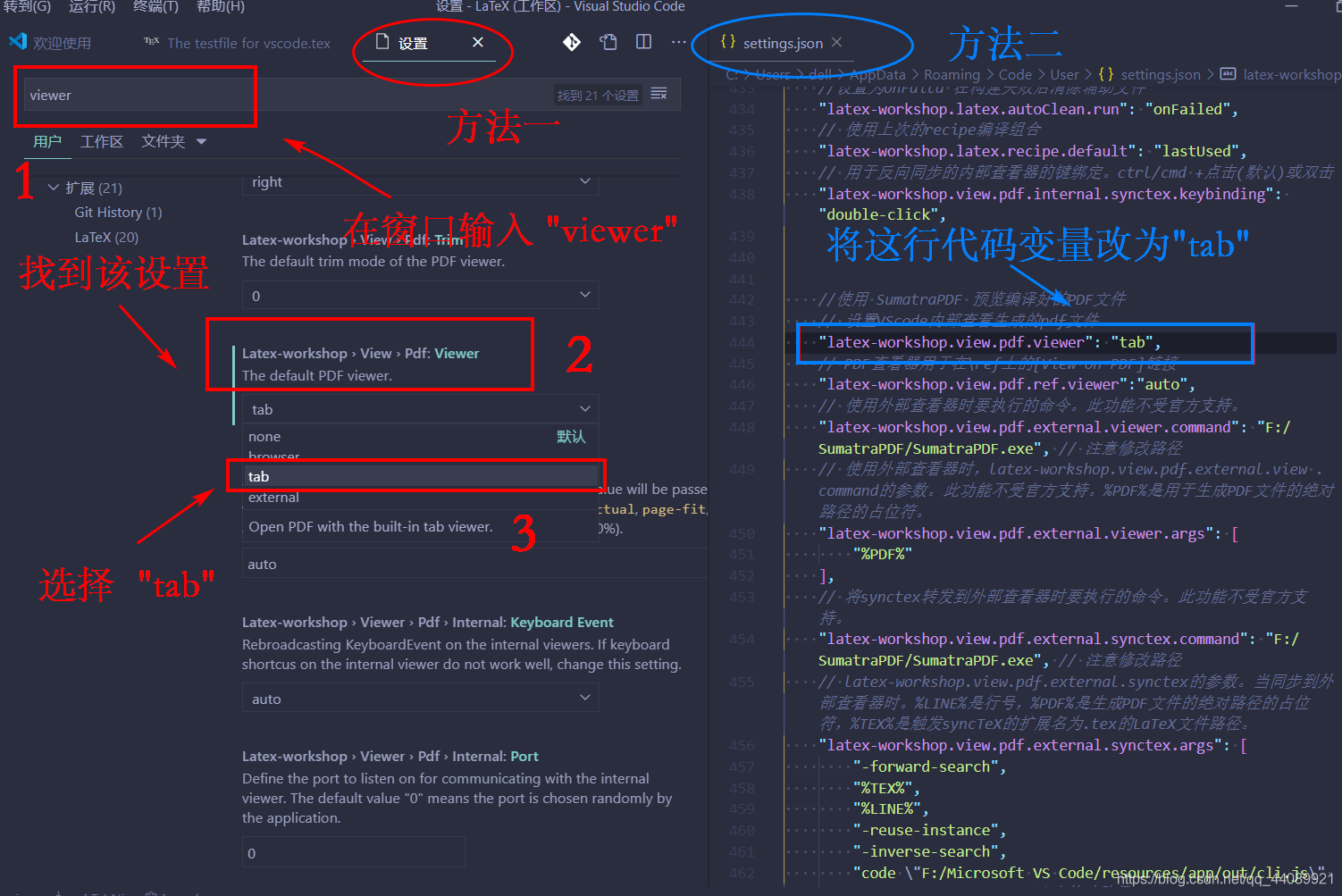This screenshot has width=1342, height=896.
Task: Split the editor with the split icon
Action: point(643,42)
